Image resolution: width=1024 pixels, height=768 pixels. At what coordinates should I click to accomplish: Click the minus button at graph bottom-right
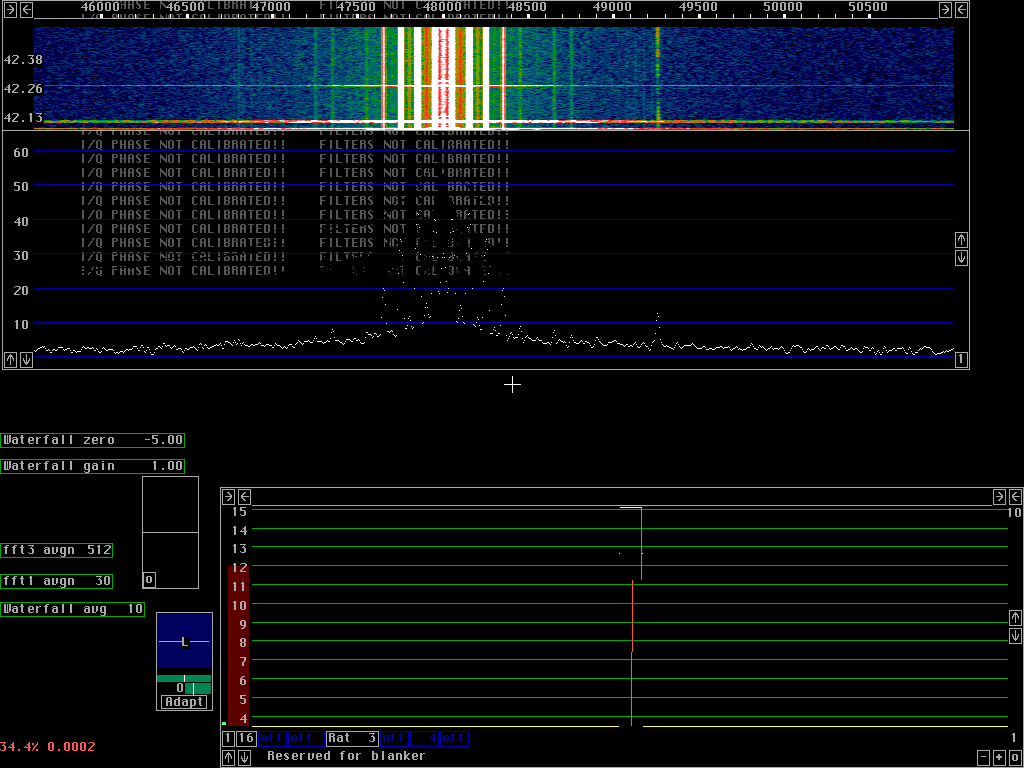pyautogui.click(x=984, y=758)
